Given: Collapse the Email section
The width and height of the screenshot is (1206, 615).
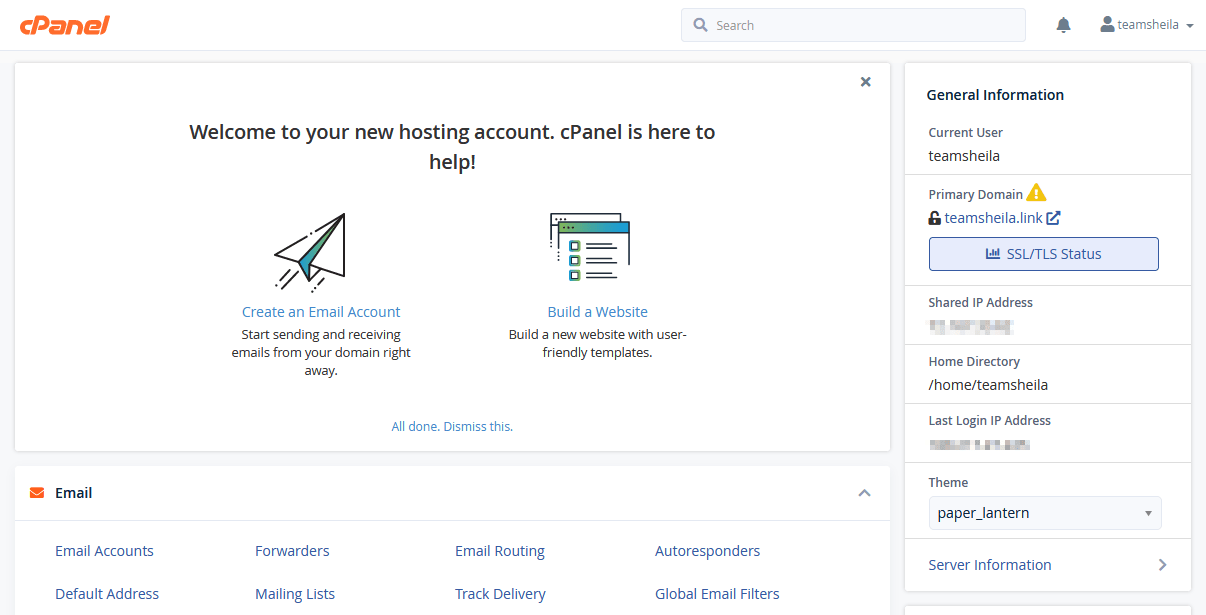Looking at the screenshot, I should tap(865, 493).
